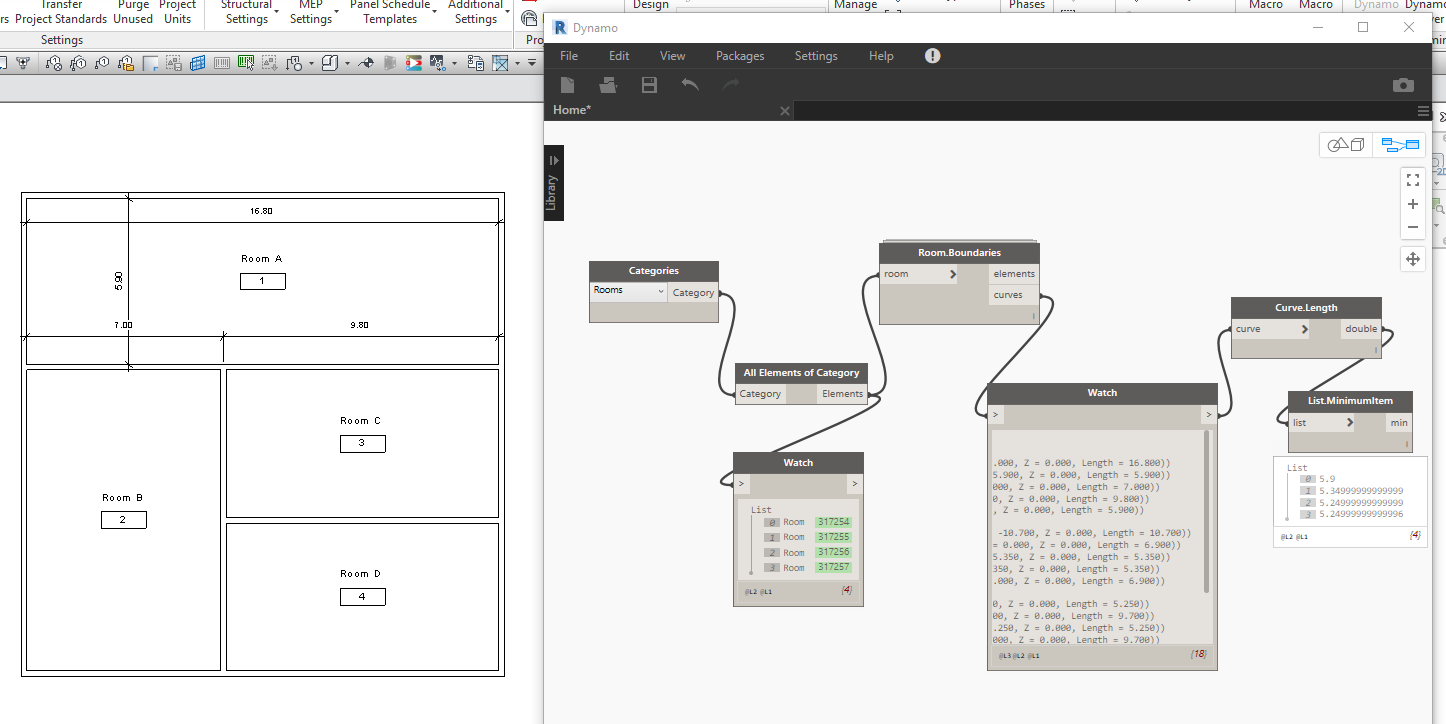The width and height of the screenshot is (1446, 724).
Task: Click the tag-with-X icon in Revit quick toolbar
Action: pyautogui.click(x=54, y=64)
